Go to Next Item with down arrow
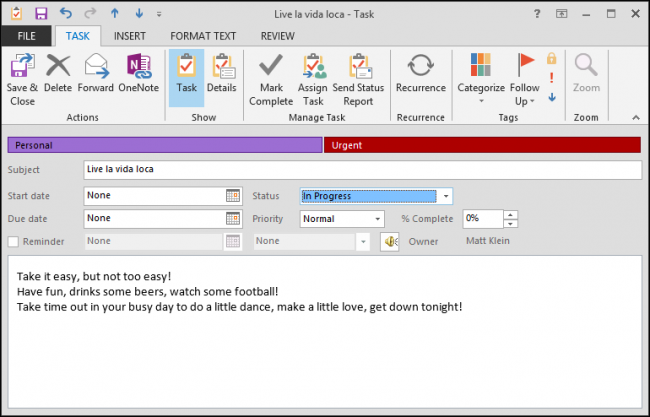The height and width of the screenshot is (417, 650). (139, 14)
